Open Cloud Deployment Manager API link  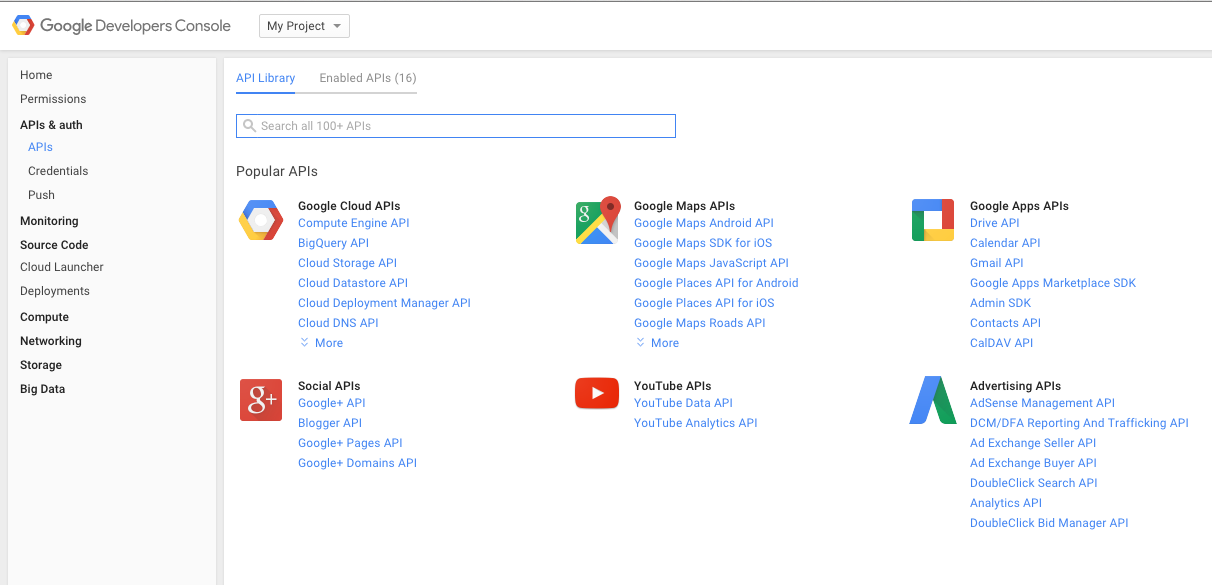tap(384, 303)
